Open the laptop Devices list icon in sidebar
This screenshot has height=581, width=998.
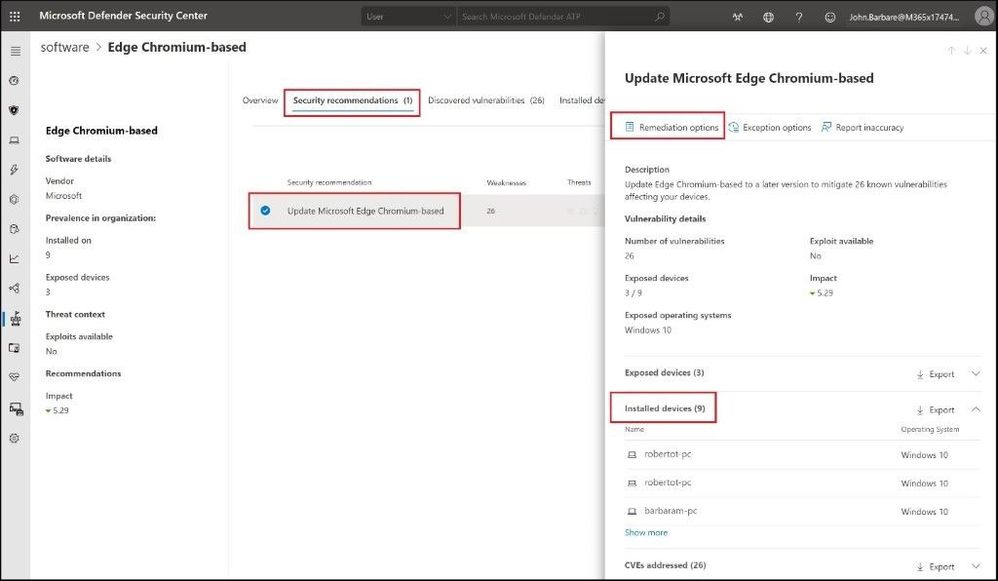[x=15, y=140]
